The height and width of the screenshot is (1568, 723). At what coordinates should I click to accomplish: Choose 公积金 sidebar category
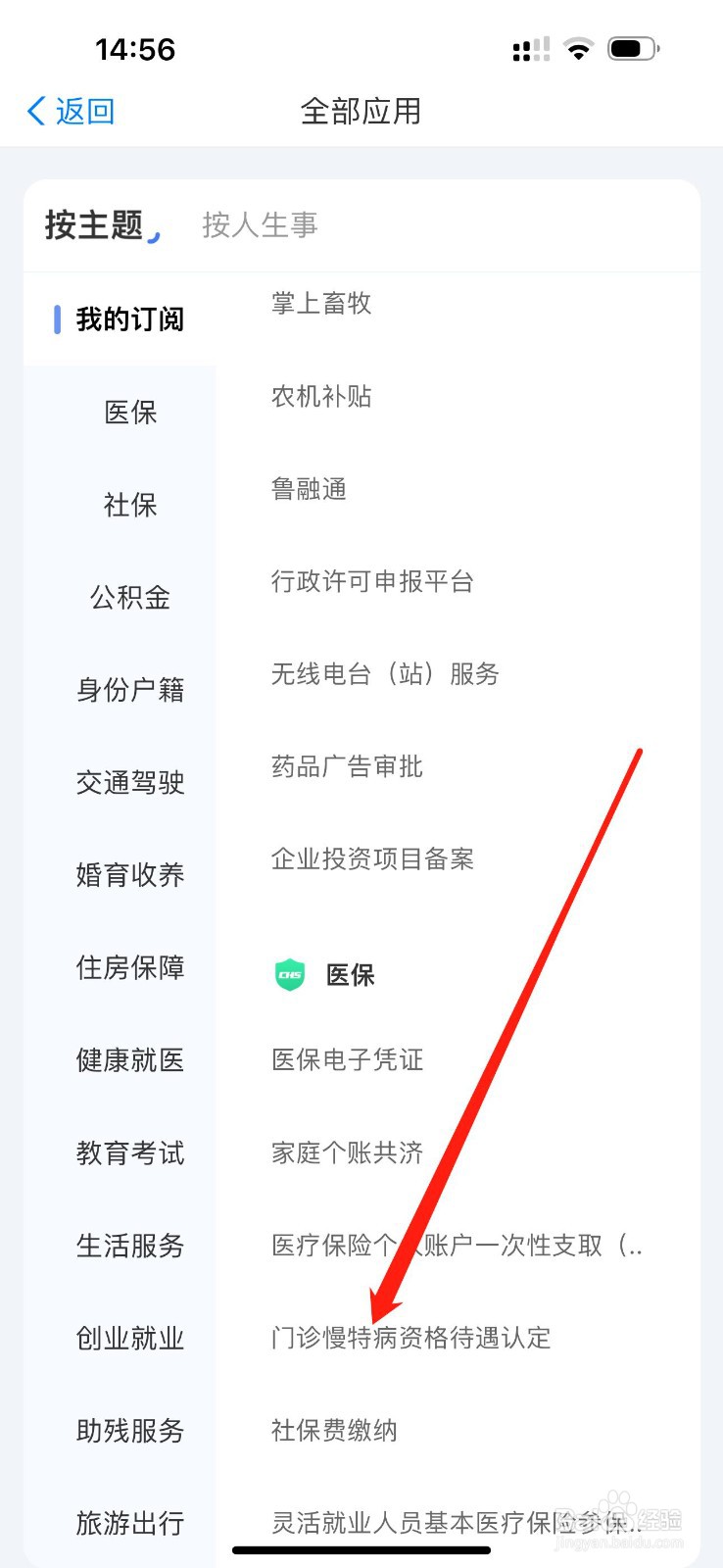[x=130, y=597]
